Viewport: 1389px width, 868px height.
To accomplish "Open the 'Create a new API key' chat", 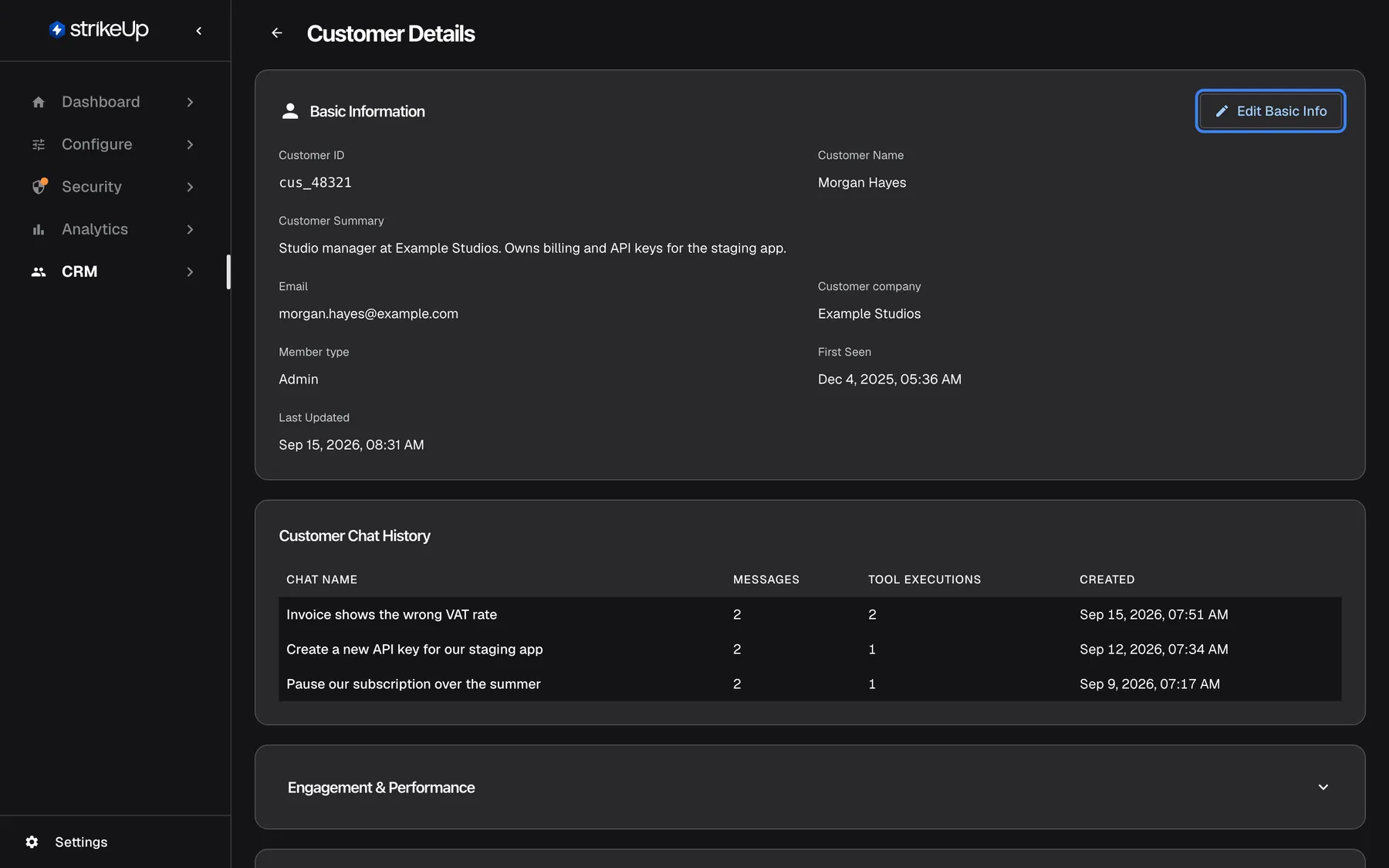I will (809, 649).
